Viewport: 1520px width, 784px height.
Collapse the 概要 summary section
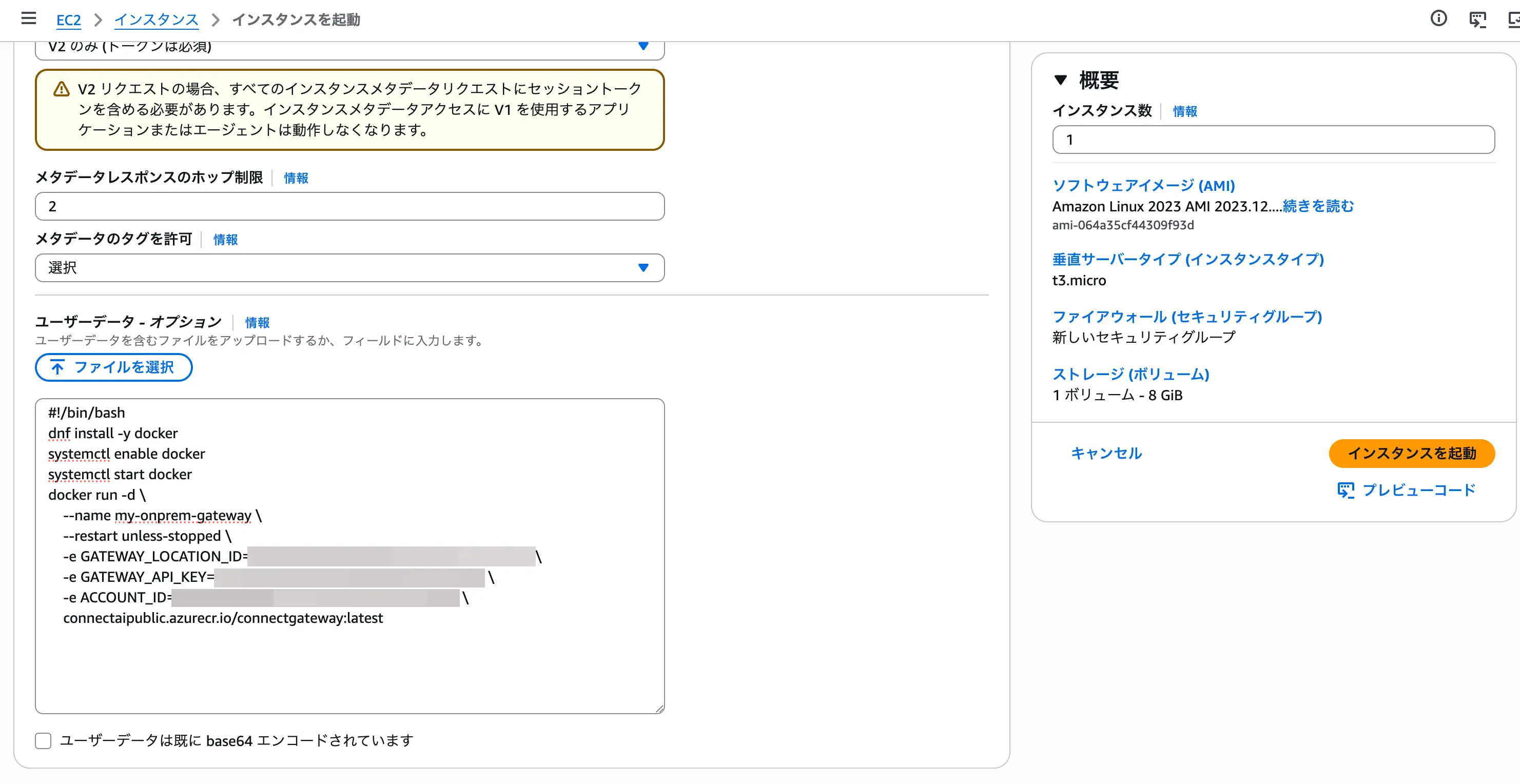[x=1060, y=80]
